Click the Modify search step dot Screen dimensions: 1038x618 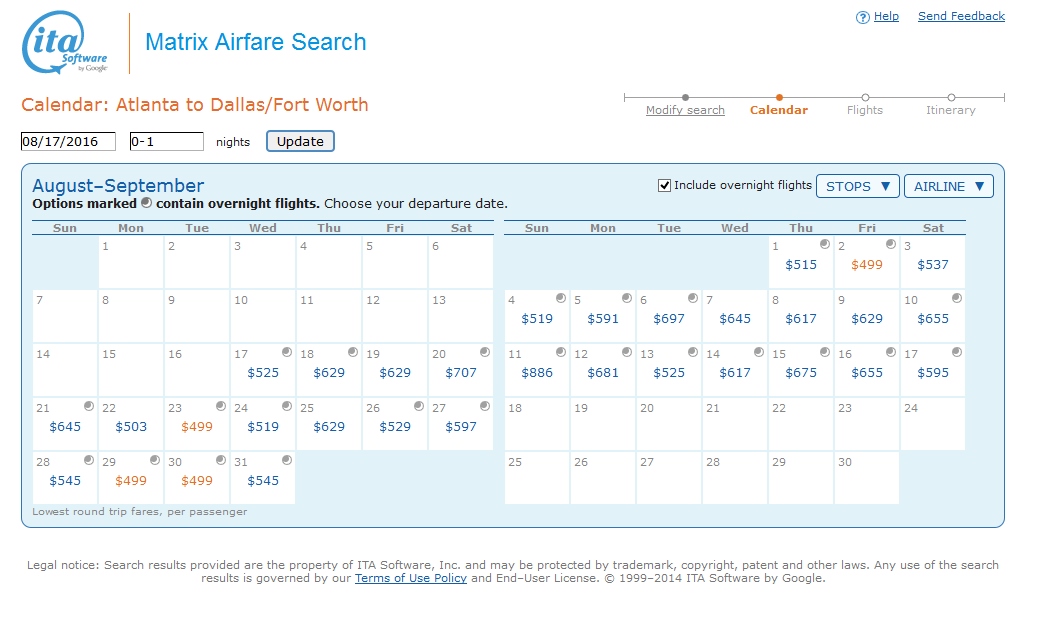685,97
